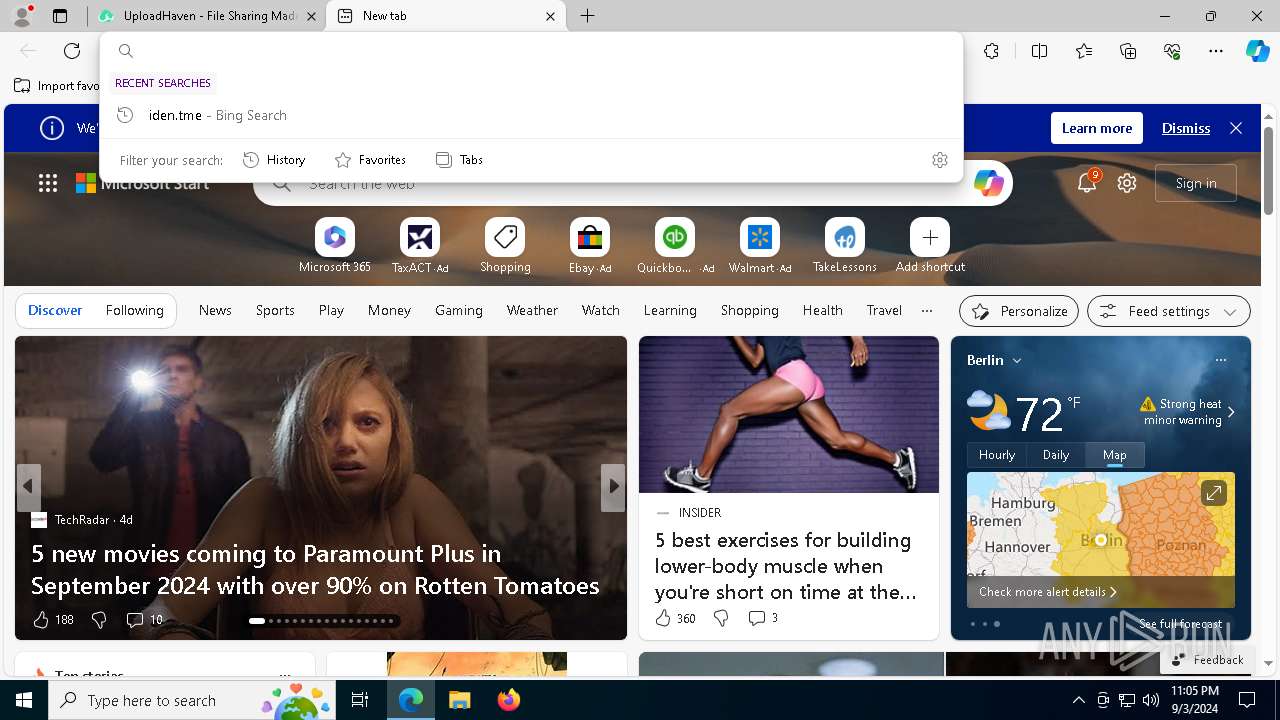Refresh the page with the reload icon
This screenshot has height=720, width=1280.
click(x=72, y=51)
